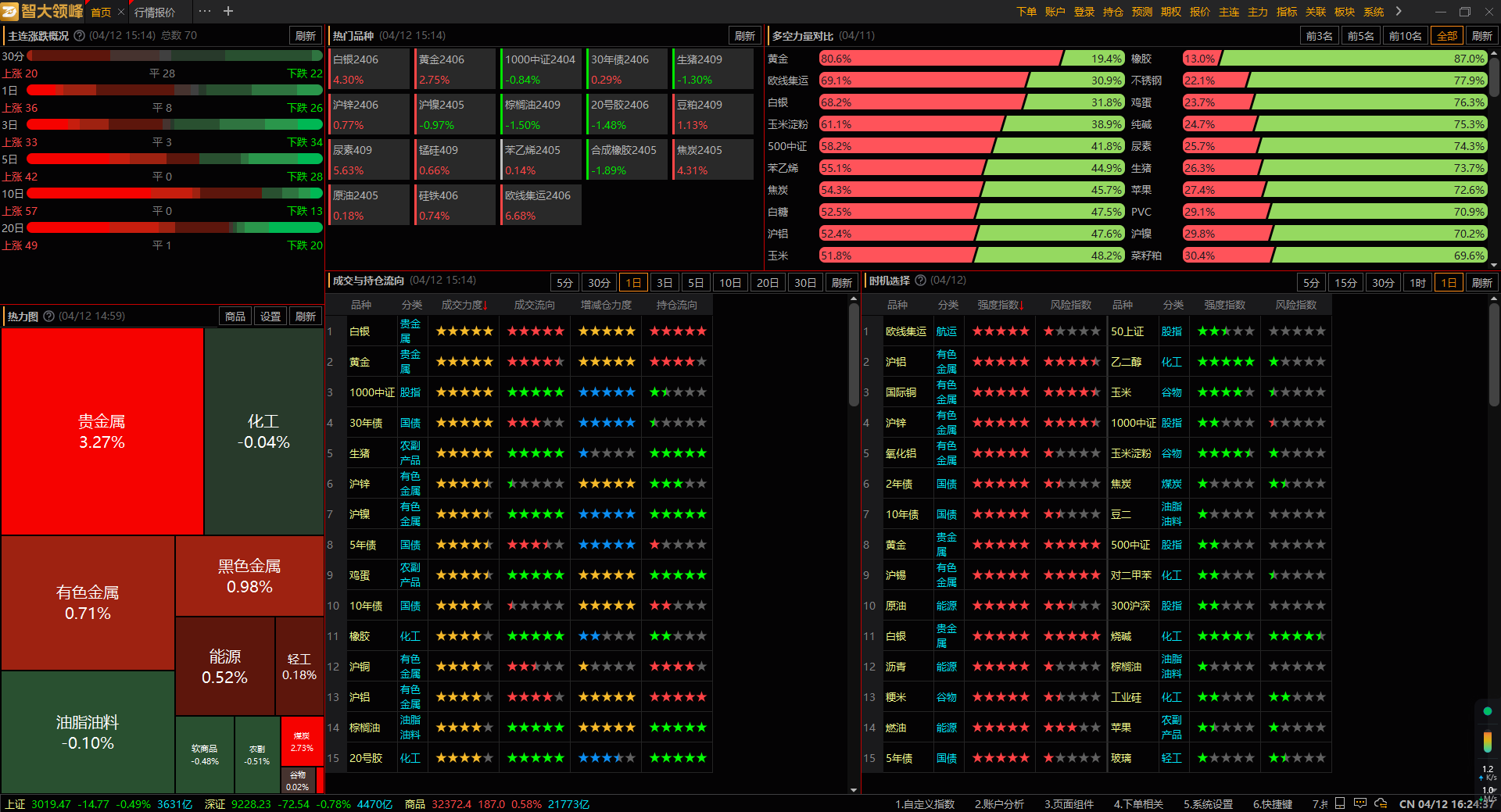Select 10日 period in 成交与持仓流向
The height and width of the screenshot is (812, 1501).
click(730, 283)
